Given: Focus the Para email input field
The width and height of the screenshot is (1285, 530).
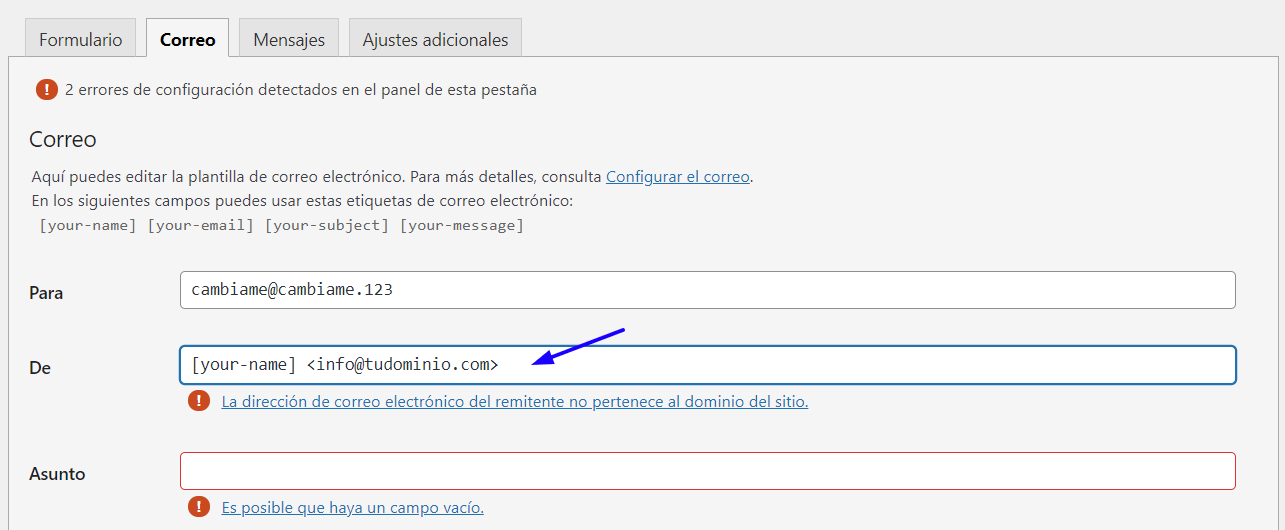Looking at the screenshot, I should tap(708, 290).
